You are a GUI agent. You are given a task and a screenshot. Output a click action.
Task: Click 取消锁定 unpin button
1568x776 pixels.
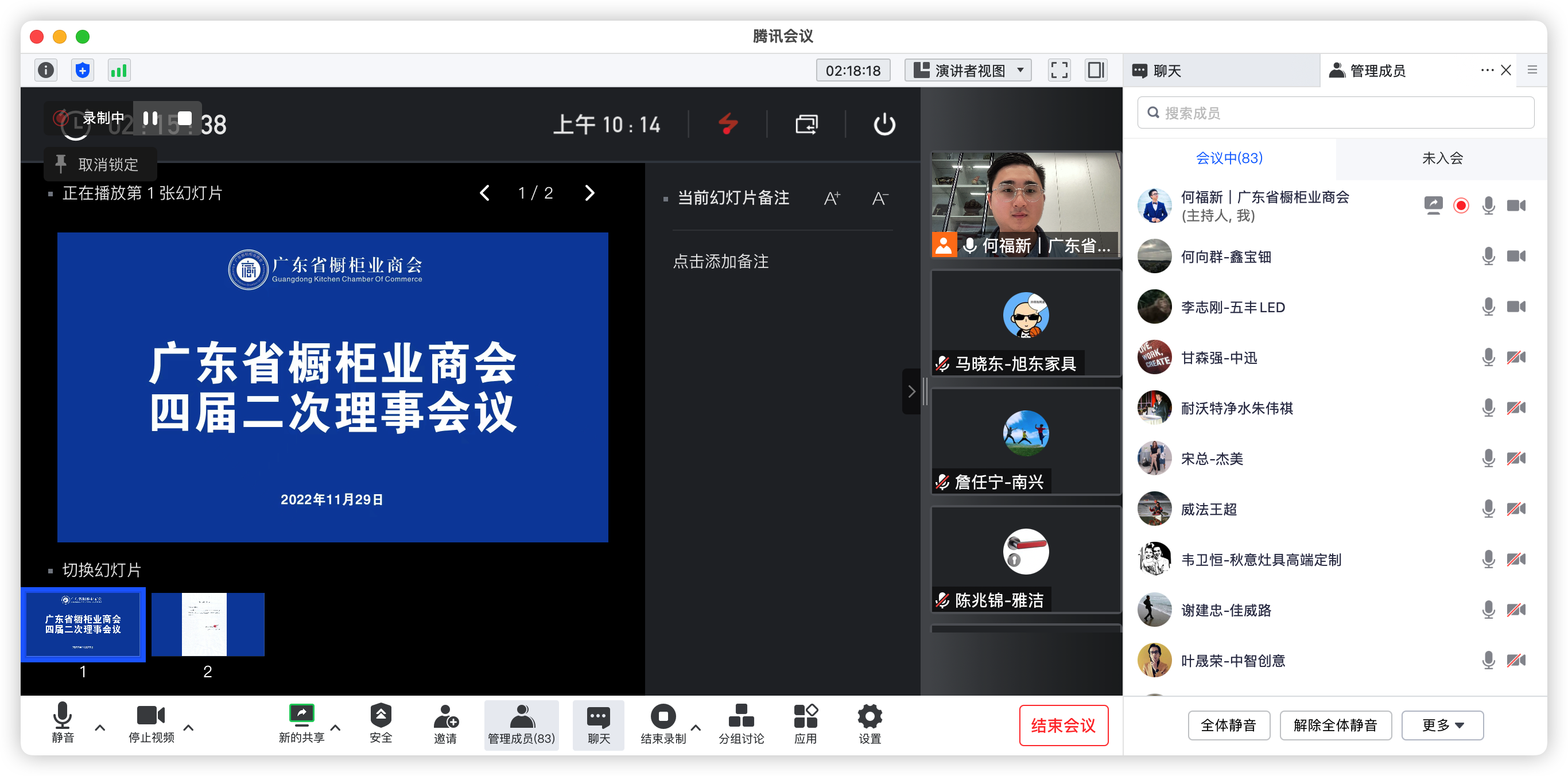100,164
